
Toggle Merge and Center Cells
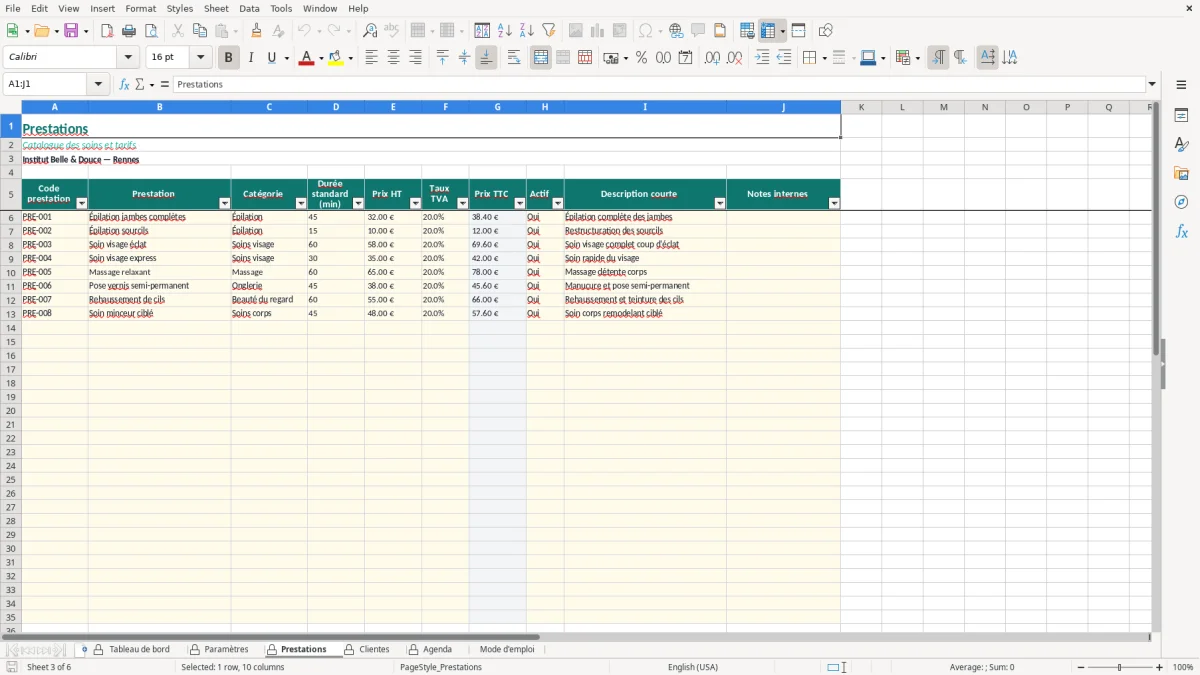(541, 58)
